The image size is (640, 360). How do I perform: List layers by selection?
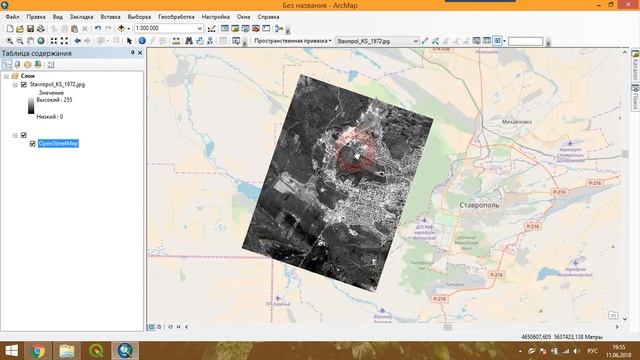[38, 64]
